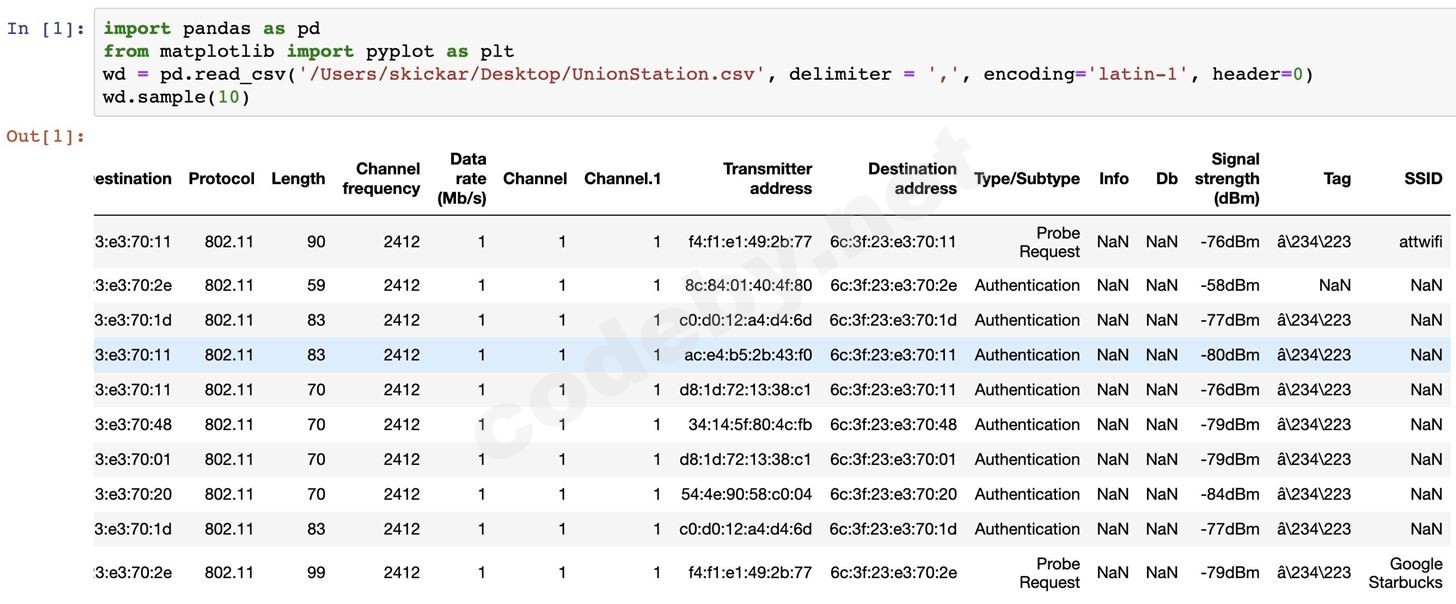Click the Probe Request cell in first row

1048,242
